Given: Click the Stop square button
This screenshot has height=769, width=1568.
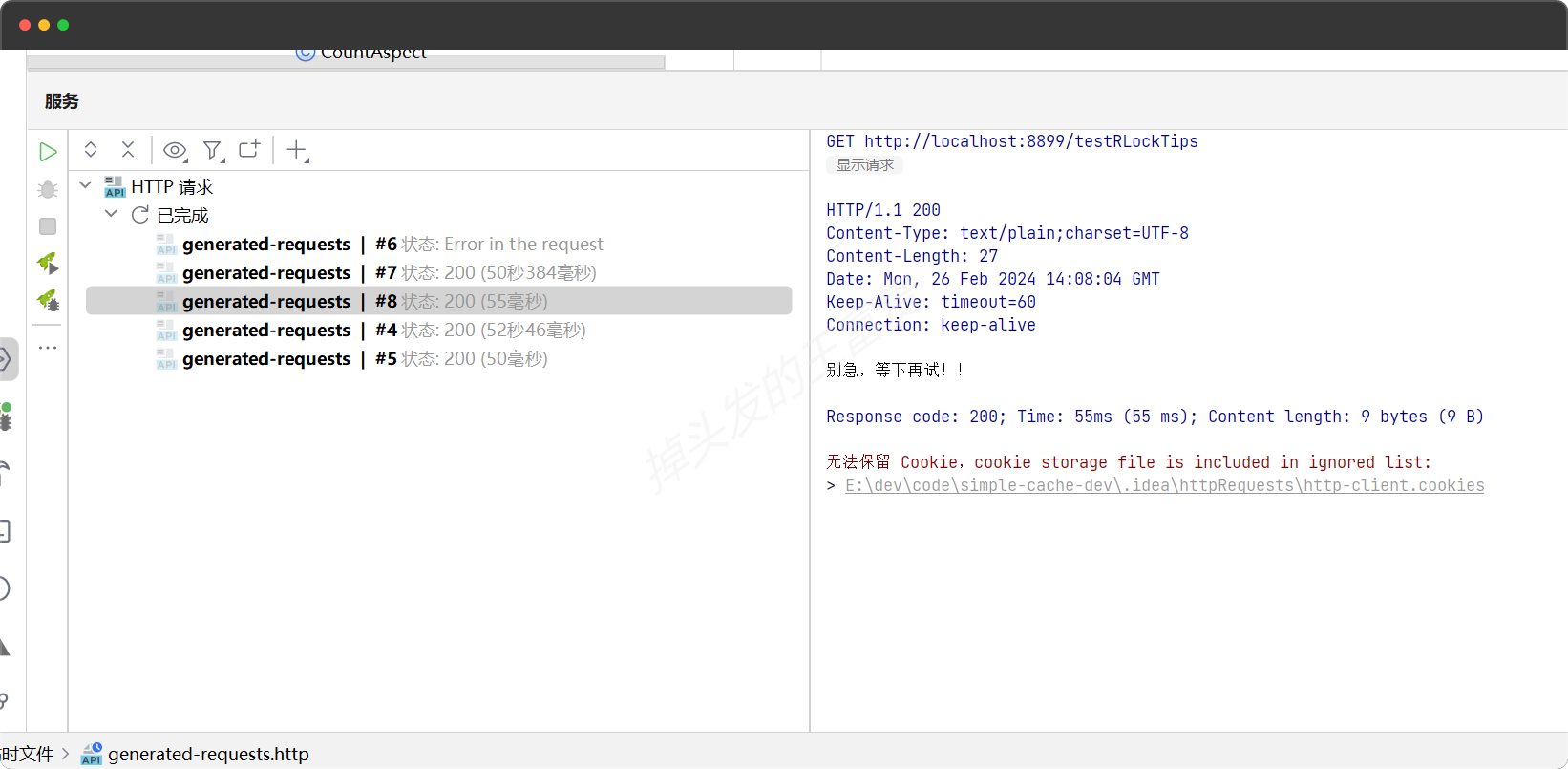Looking at the screenshot, I should (x=48, y=226).
